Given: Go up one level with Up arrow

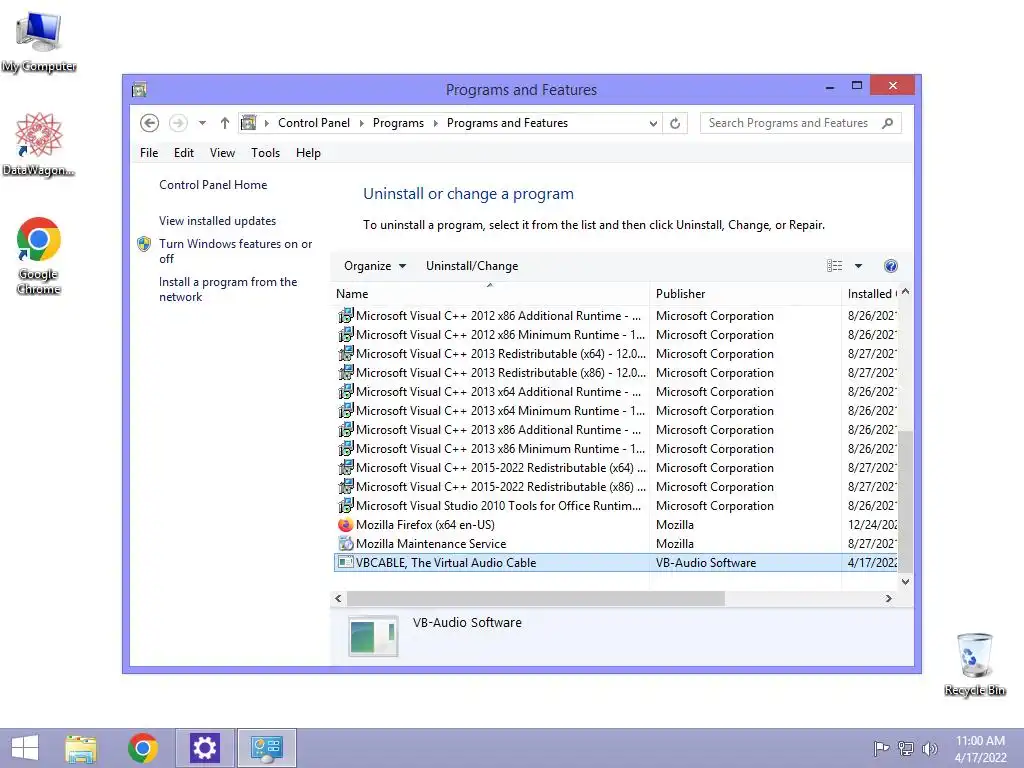Looking at the screenshot, I should (x=225, y=123).
